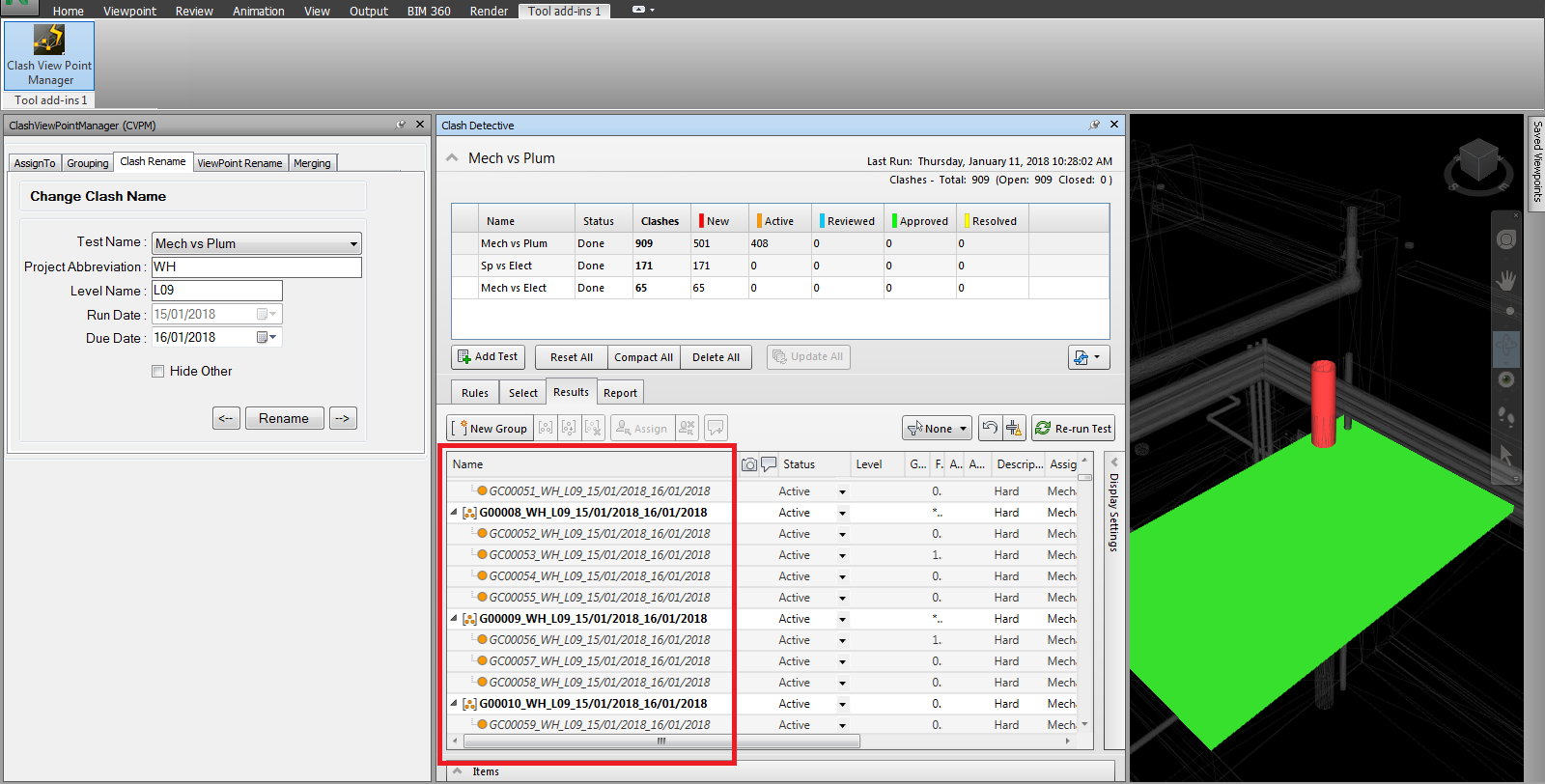The width and height of the screenshot is (1545, 784).
Task: Click the Explode Group icon
Action: tap(594, 428)
